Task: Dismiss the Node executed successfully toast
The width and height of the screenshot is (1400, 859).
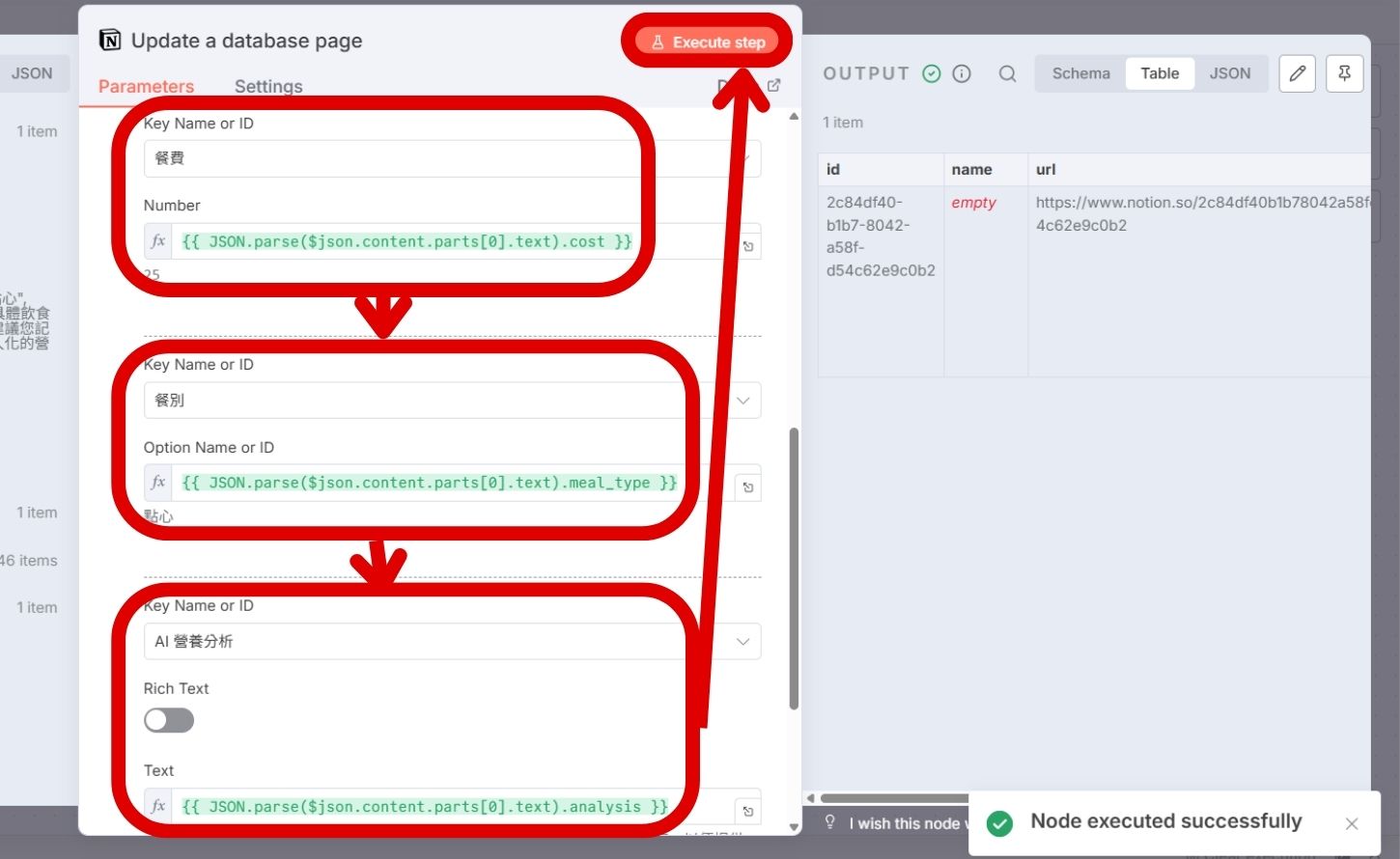Action: [1351, 823]
